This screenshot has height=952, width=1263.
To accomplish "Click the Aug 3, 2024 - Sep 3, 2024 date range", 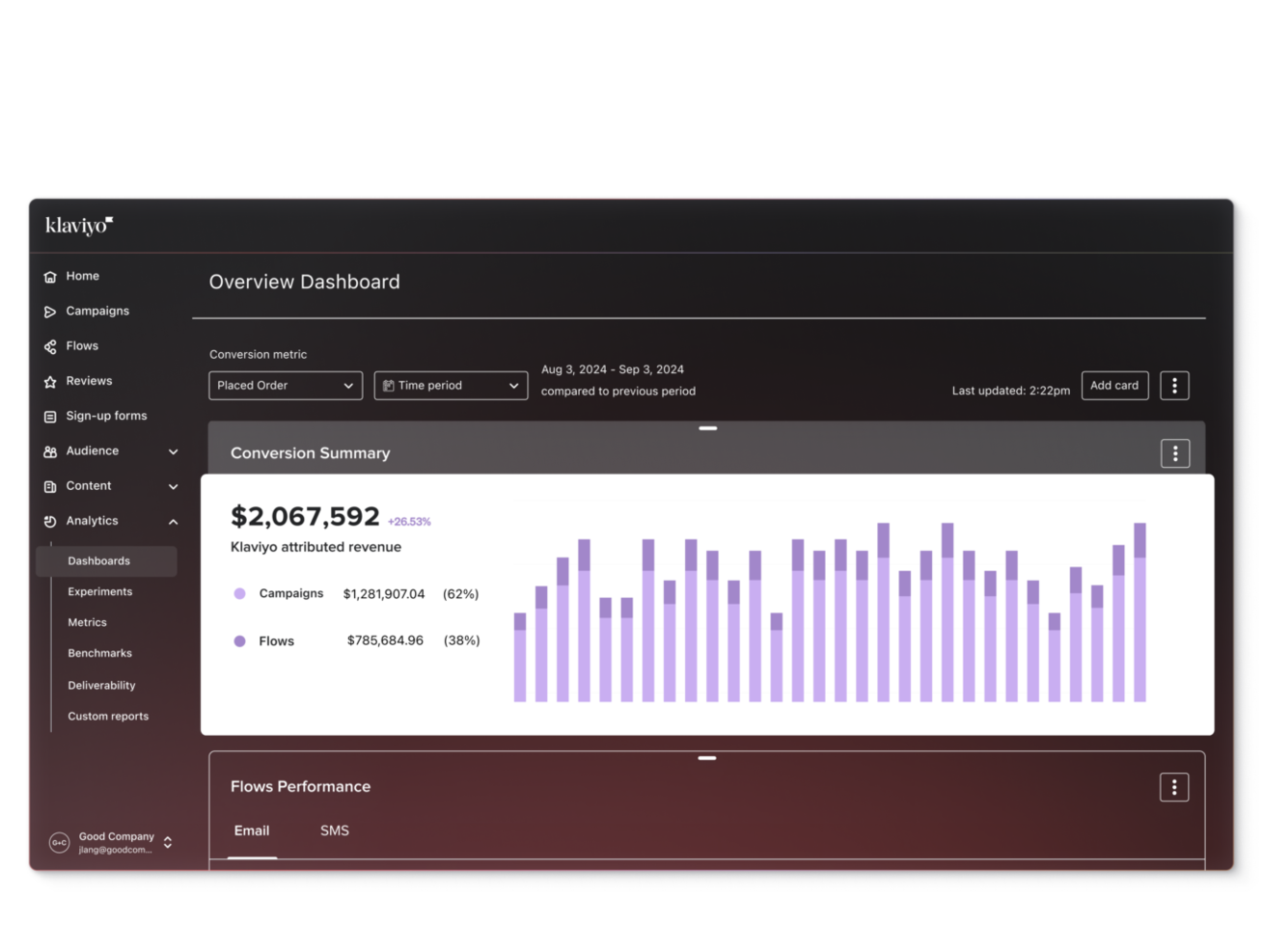I will (x=613, y=369).
